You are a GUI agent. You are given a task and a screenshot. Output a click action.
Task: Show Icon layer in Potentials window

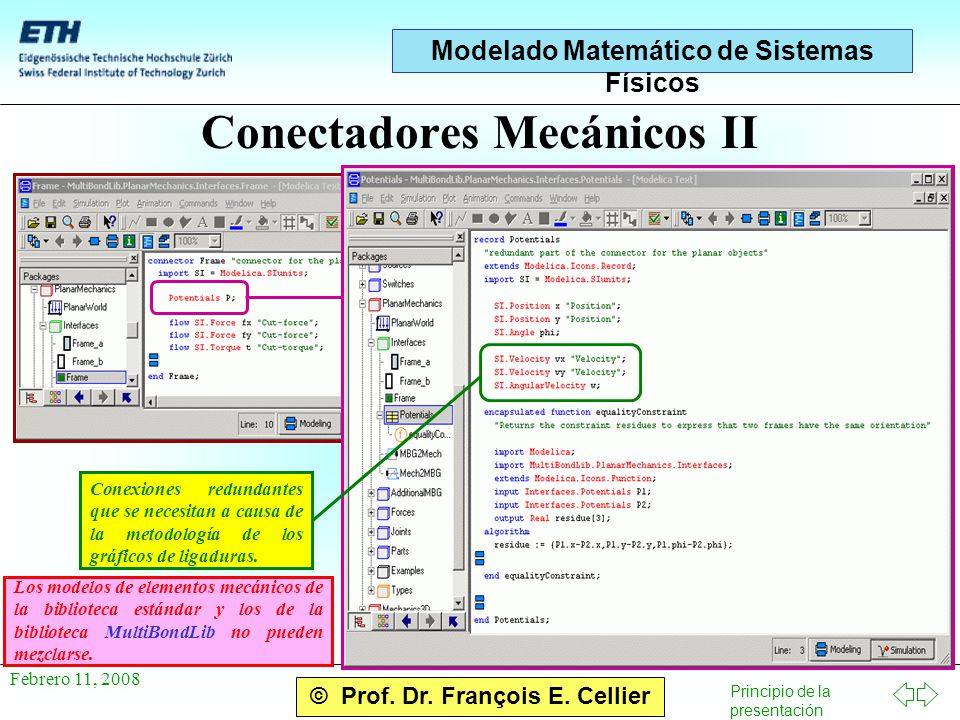[746, 219]
